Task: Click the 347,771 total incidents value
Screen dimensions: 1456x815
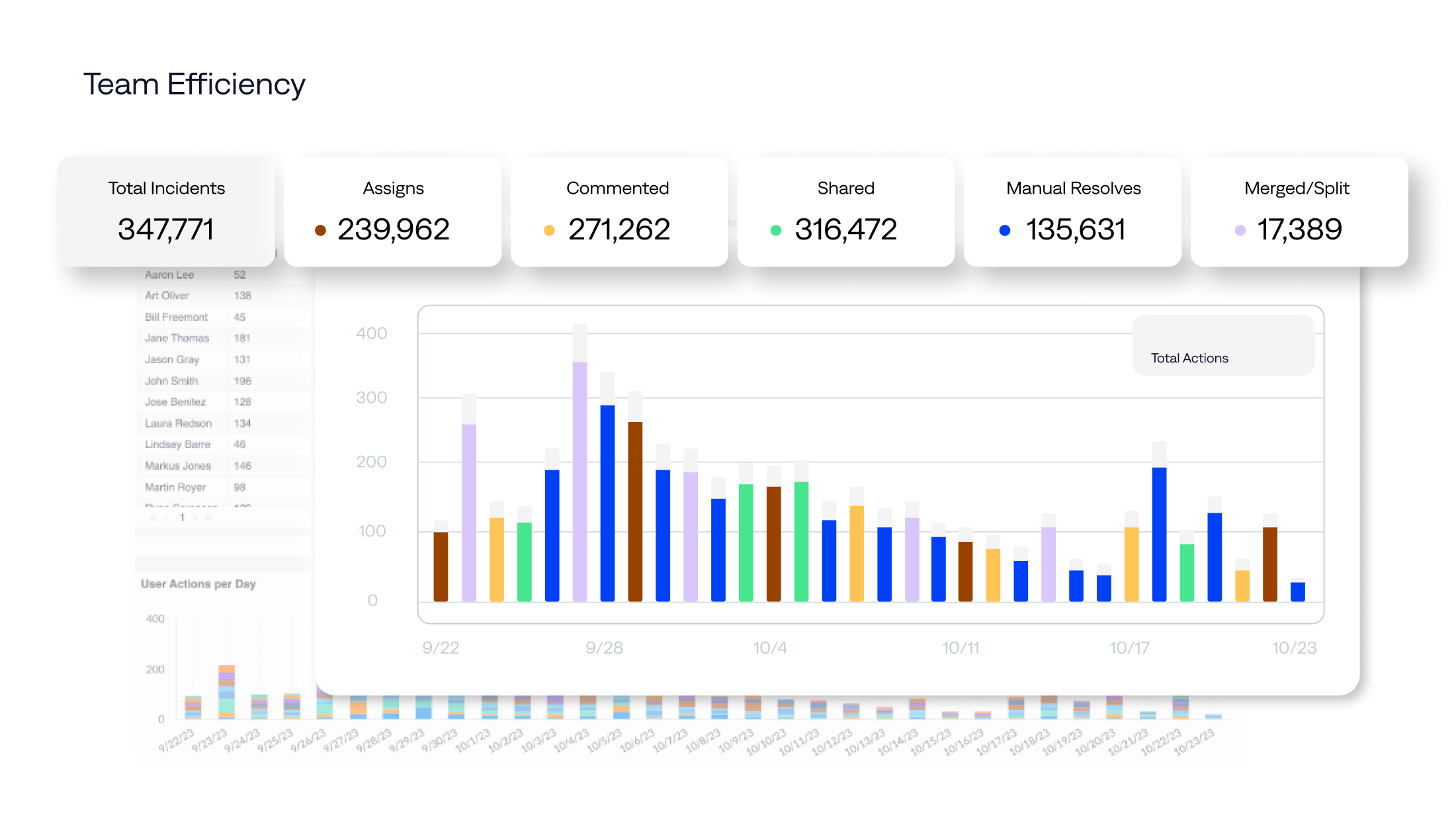Action: 166,230
